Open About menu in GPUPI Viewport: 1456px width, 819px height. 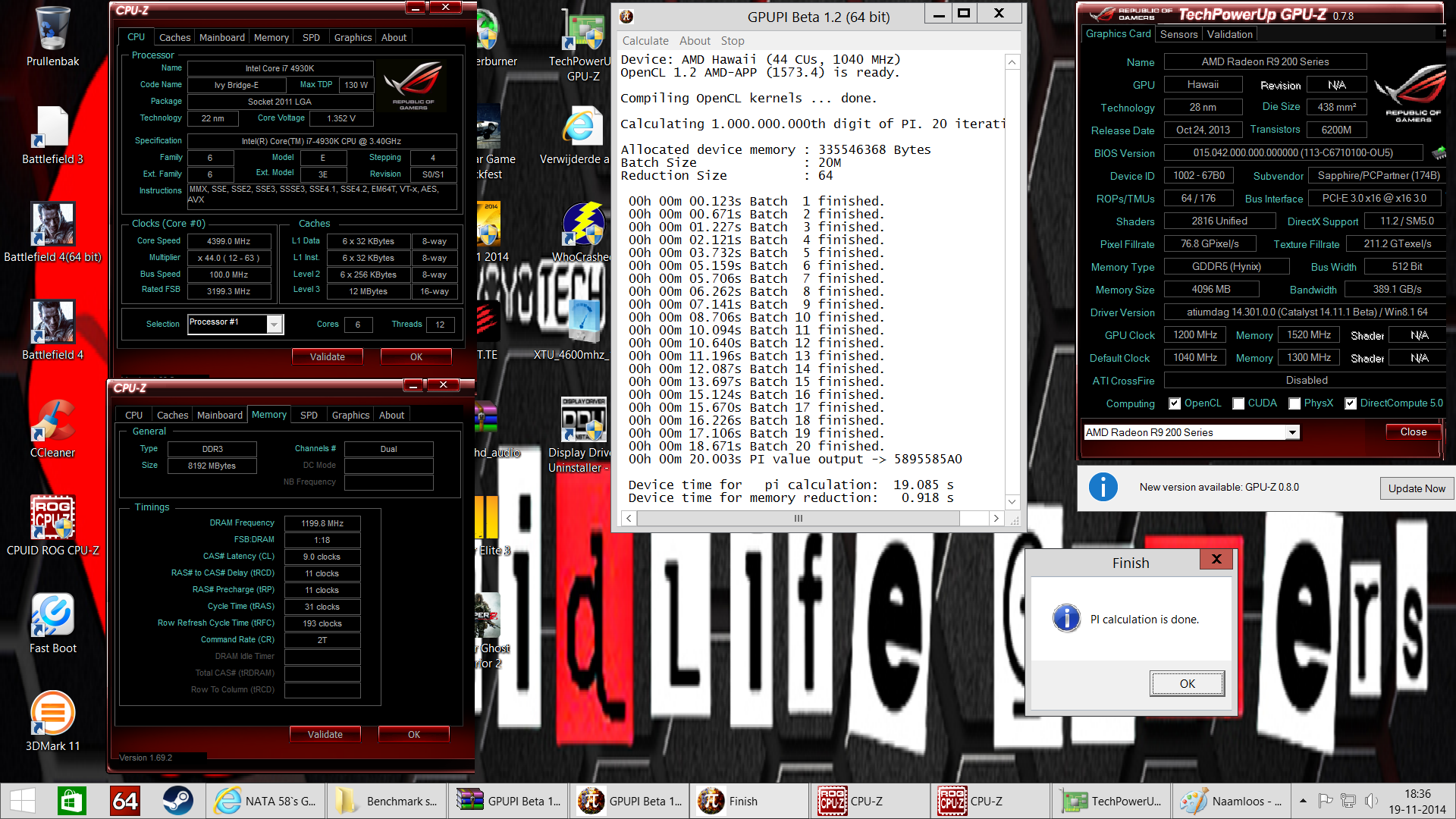pos(695,41)
